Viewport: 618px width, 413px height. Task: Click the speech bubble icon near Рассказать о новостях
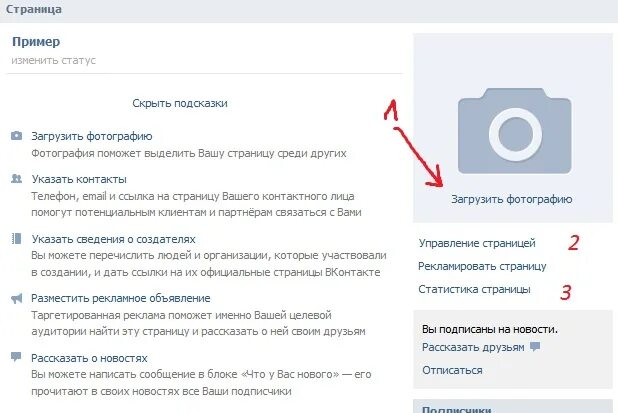click(x=16, y=357)
